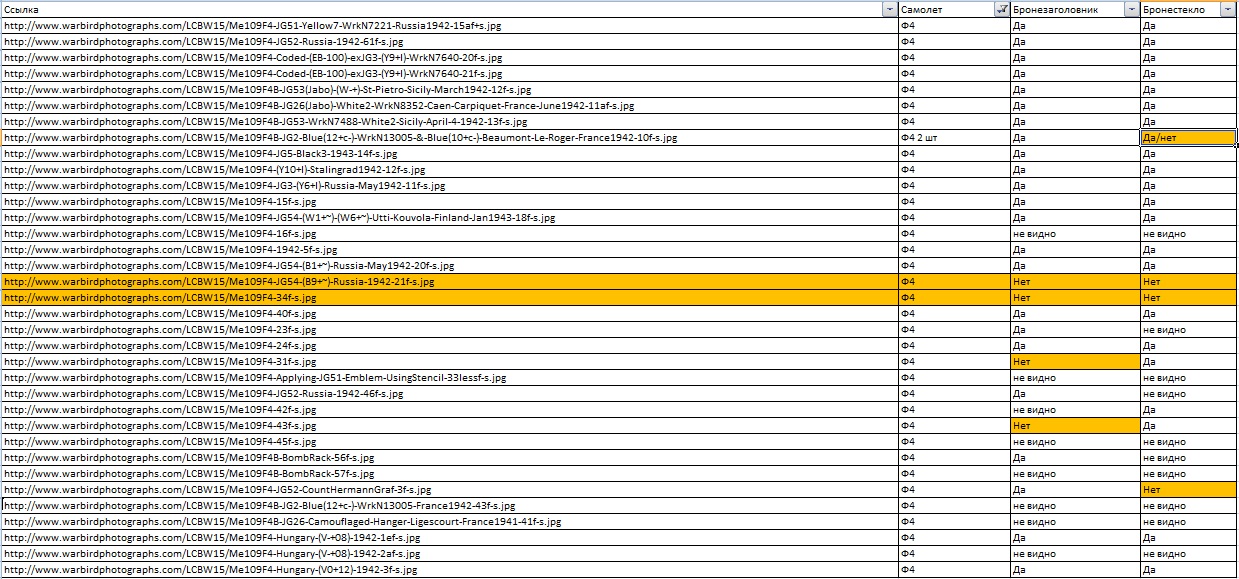Select the orange 'Да/нет' cell

pyautogui.click(x=1189, y=137)
